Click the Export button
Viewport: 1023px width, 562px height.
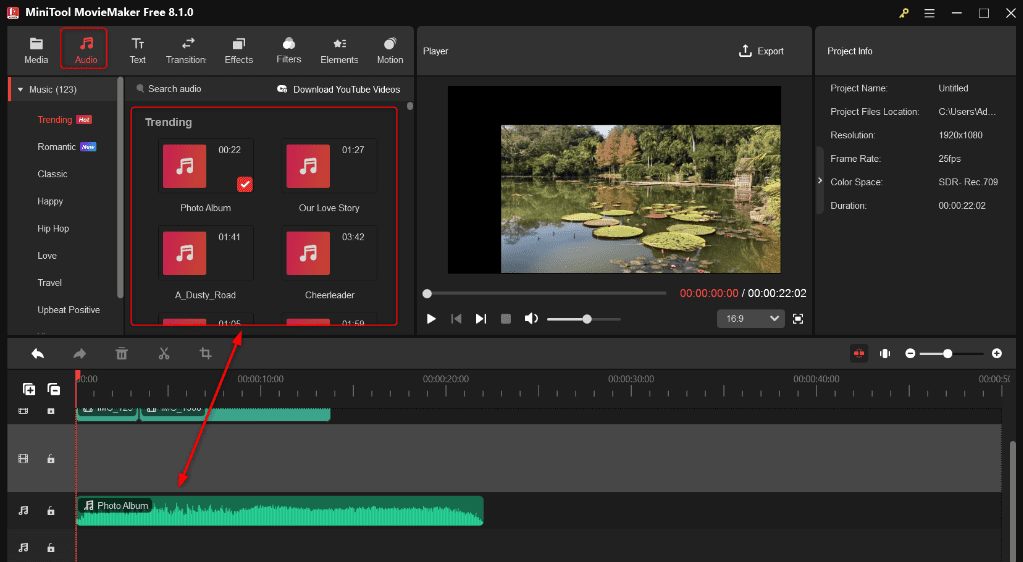(x=761, y=51)
